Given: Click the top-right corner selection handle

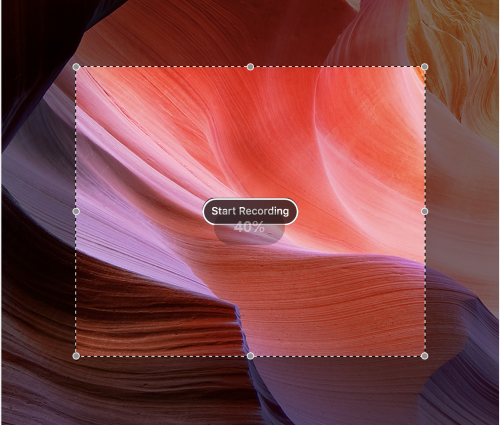Looking at the screenshot, I should click(x=424, y=67).
